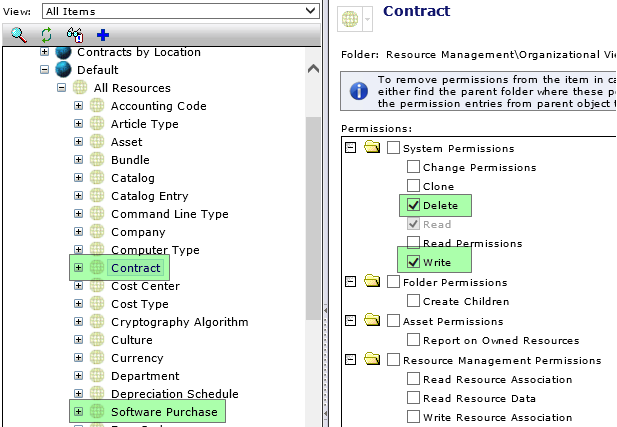Screen dimensions: 617x427
Task: Click the Asset Permissions folder icon
Action: click(x=372, y=320)
